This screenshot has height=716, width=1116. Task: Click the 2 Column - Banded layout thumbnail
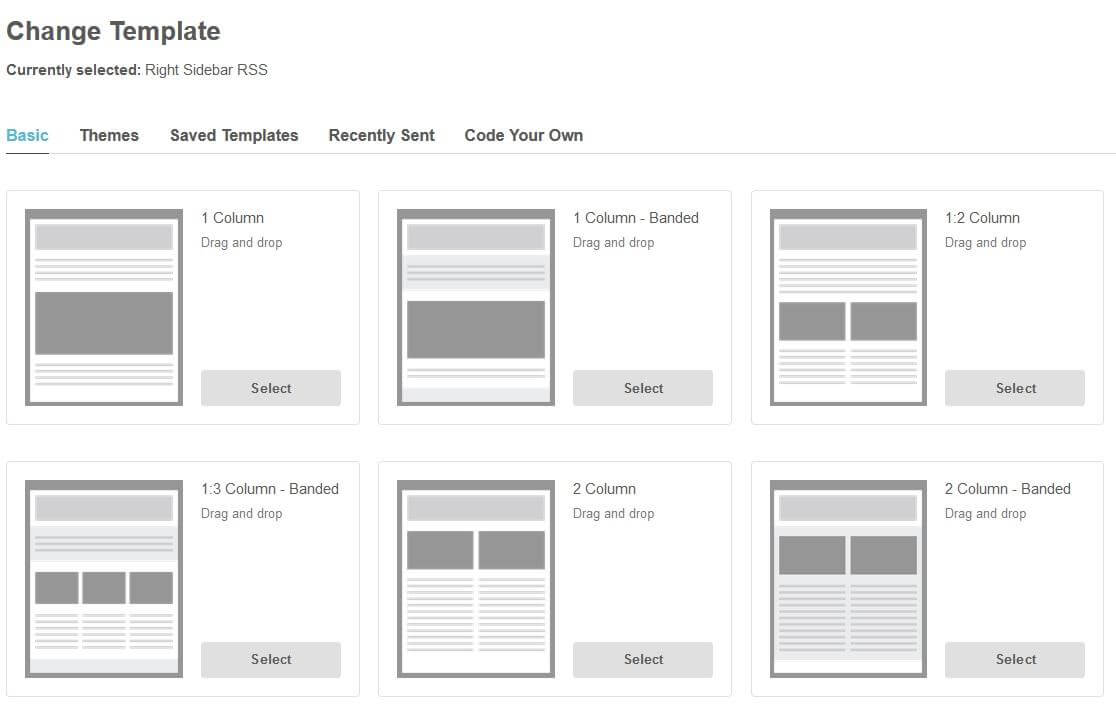[848, 579]
